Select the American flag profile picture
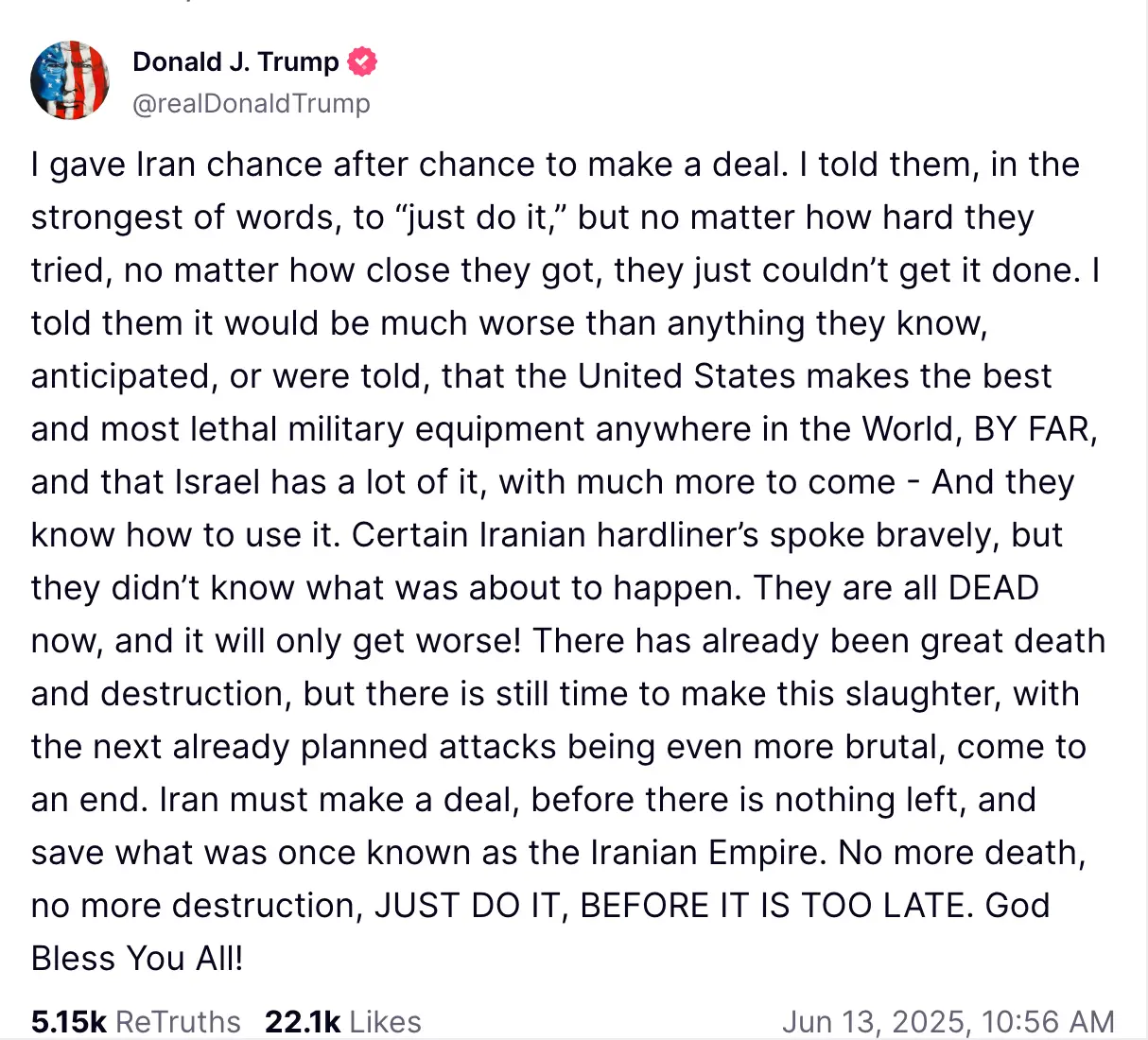This screenshot has width=1148, height=1040. (70, 81)
